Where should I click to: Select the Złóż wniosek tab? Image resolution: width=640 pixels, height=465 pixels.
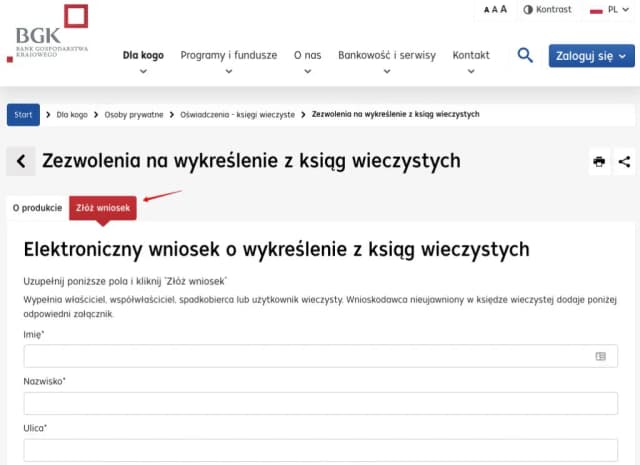(x=103, y=208)
